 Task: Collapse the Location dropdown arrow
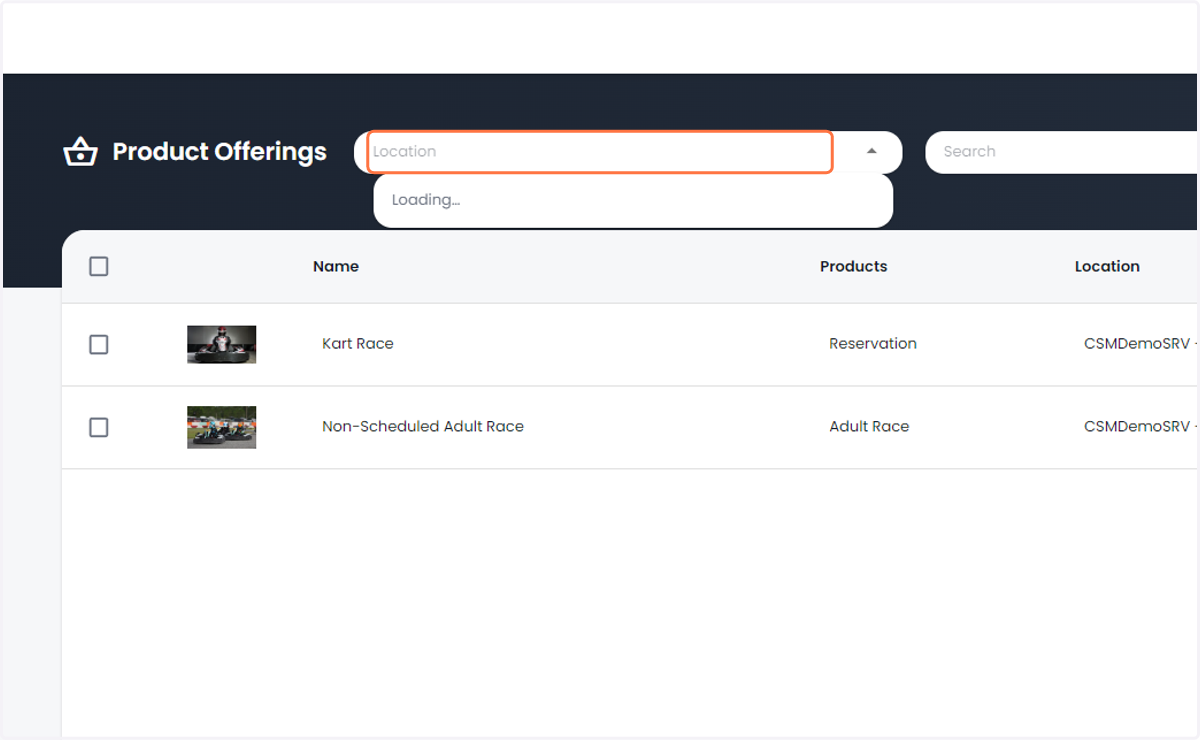871,152
